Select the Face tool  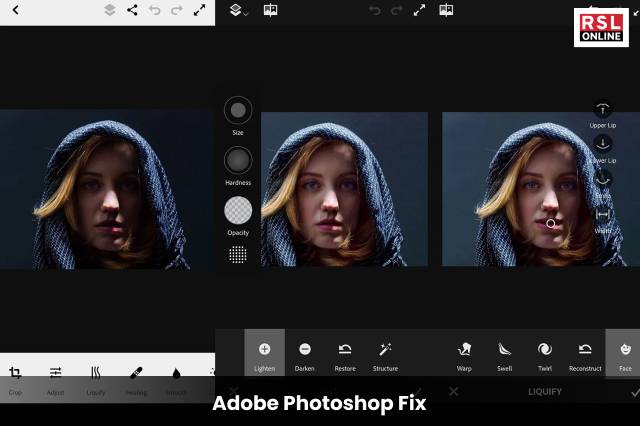tap(624, 353)
